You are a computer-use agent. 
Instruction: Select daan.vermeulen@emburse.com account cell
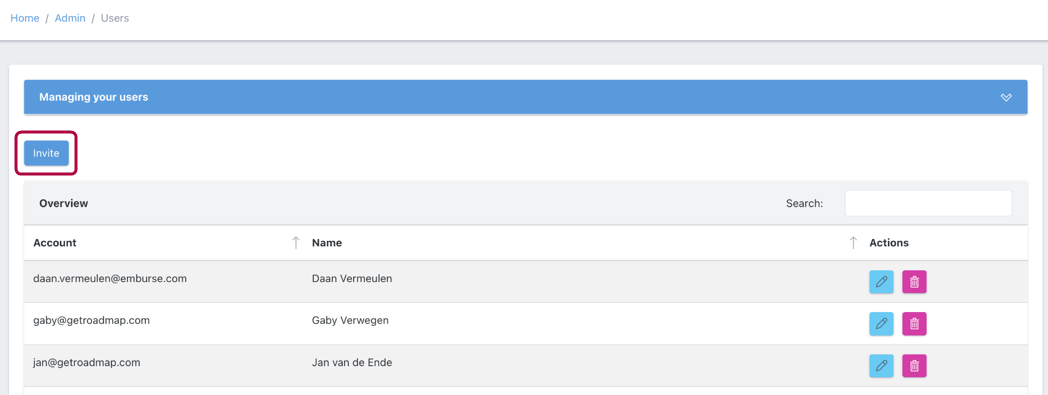pos(110,279)
